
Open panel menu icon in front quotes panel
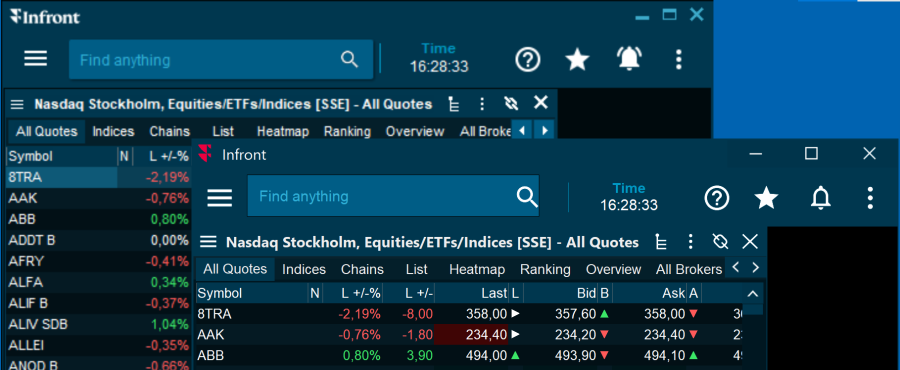(208, 242)
